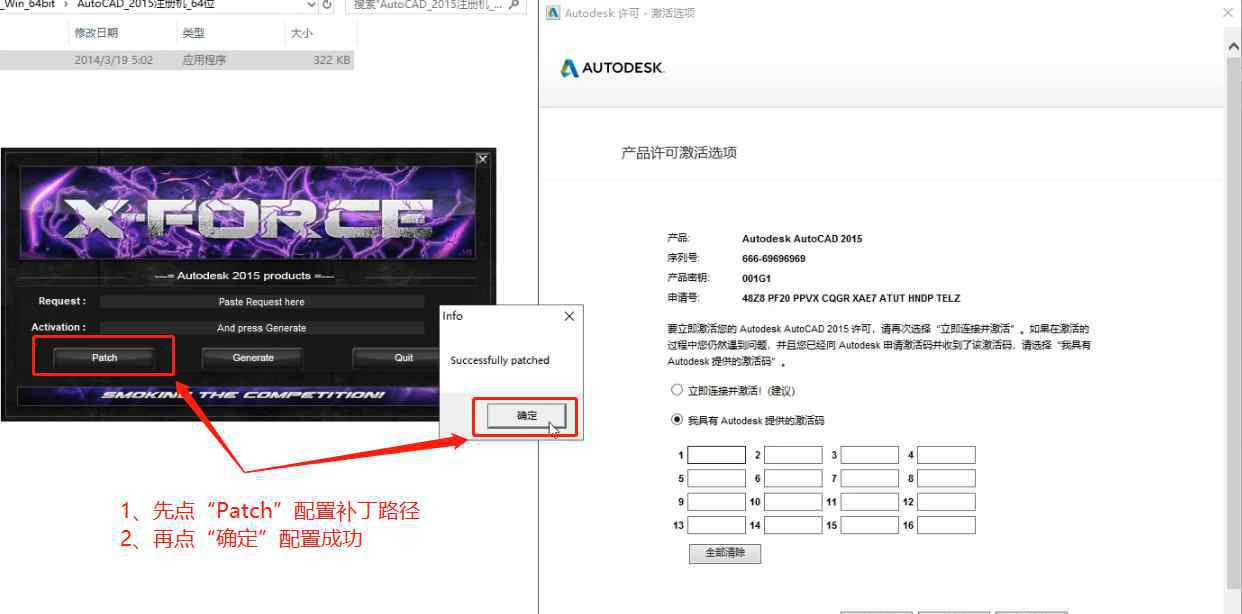The height and width of the screenshot is (614, 1242).
Task: Close the Info dialog with X
Action: pyautogui.click(x=569, y=316)
